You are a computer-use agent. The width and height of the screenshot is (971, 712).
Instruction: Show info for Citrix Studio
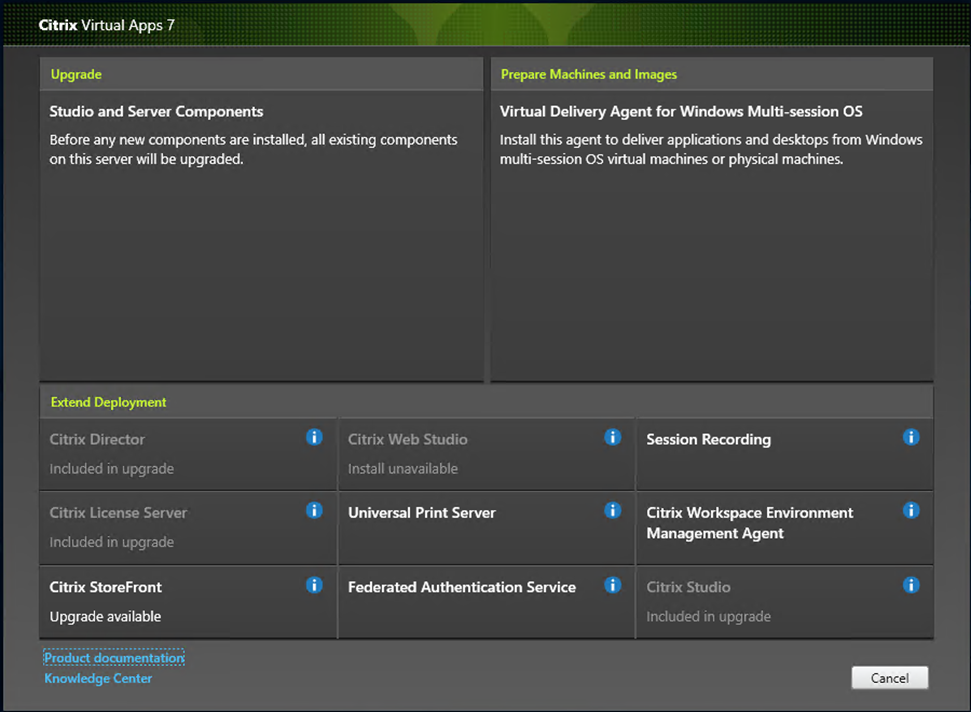911,585
